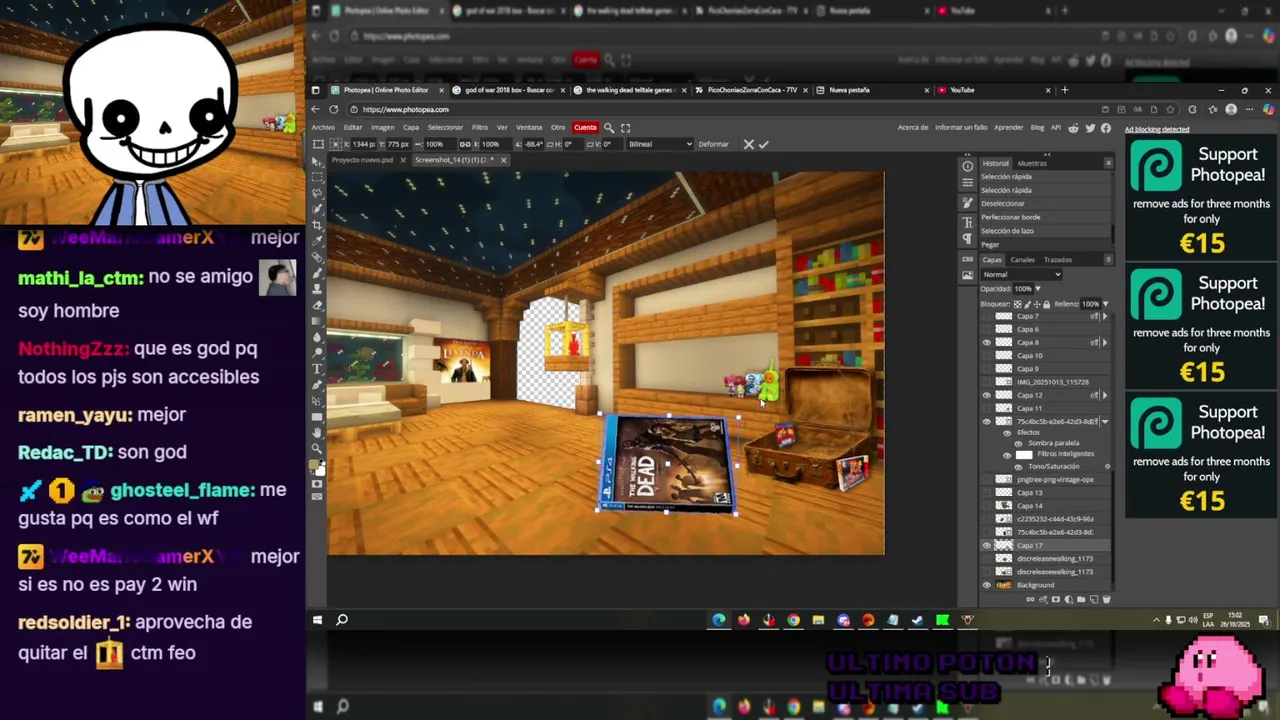Toggle visibility of Capa 17 layer

986,545
